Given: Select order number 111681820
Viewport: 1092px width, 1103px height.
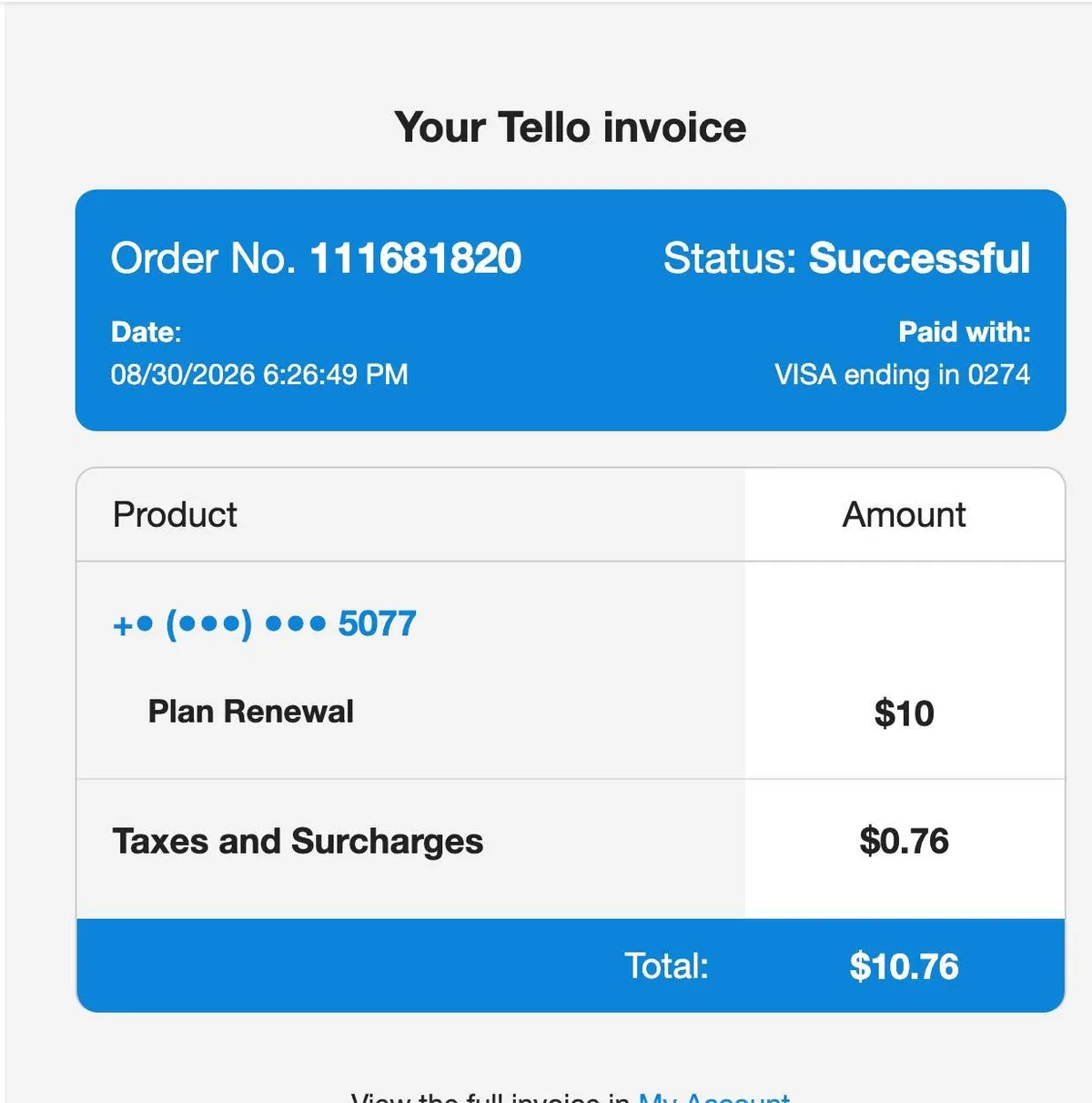Looking at the screenshot, I should (x=416, y=258).
